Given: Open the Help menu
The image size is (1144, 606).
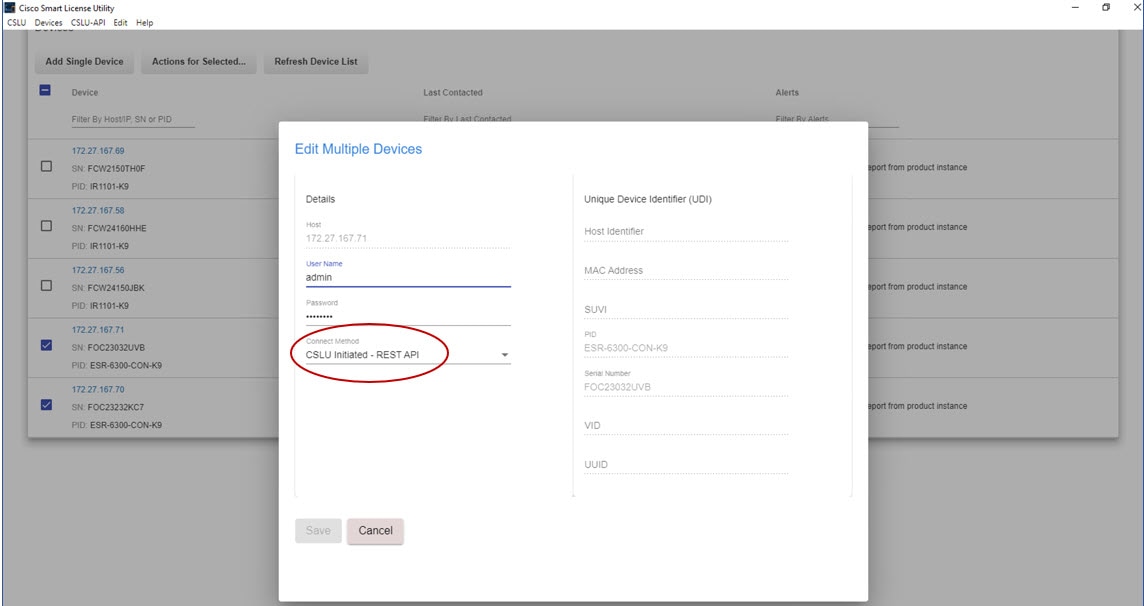Looking at the screenshot, I should point(144,23).
